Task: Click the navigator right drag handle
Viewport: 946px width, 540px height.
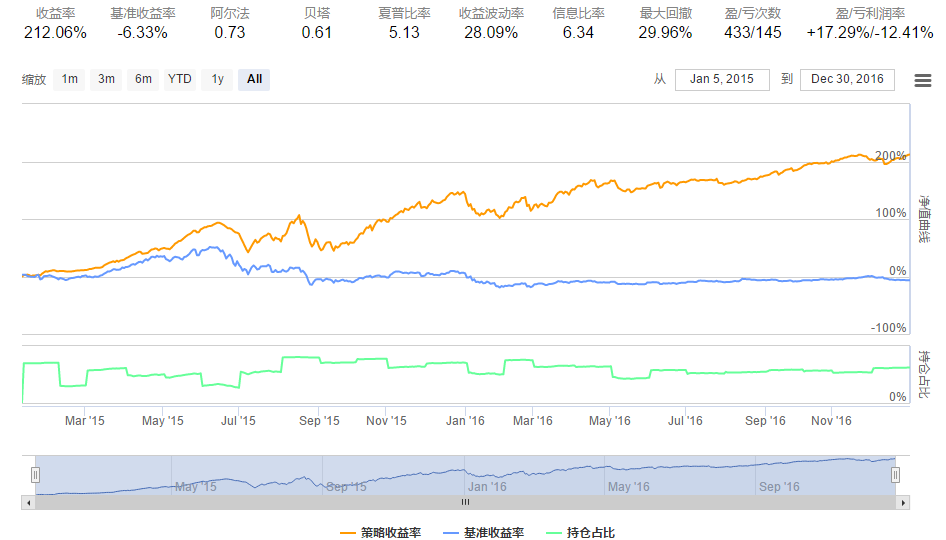Action: coord(895,475)
